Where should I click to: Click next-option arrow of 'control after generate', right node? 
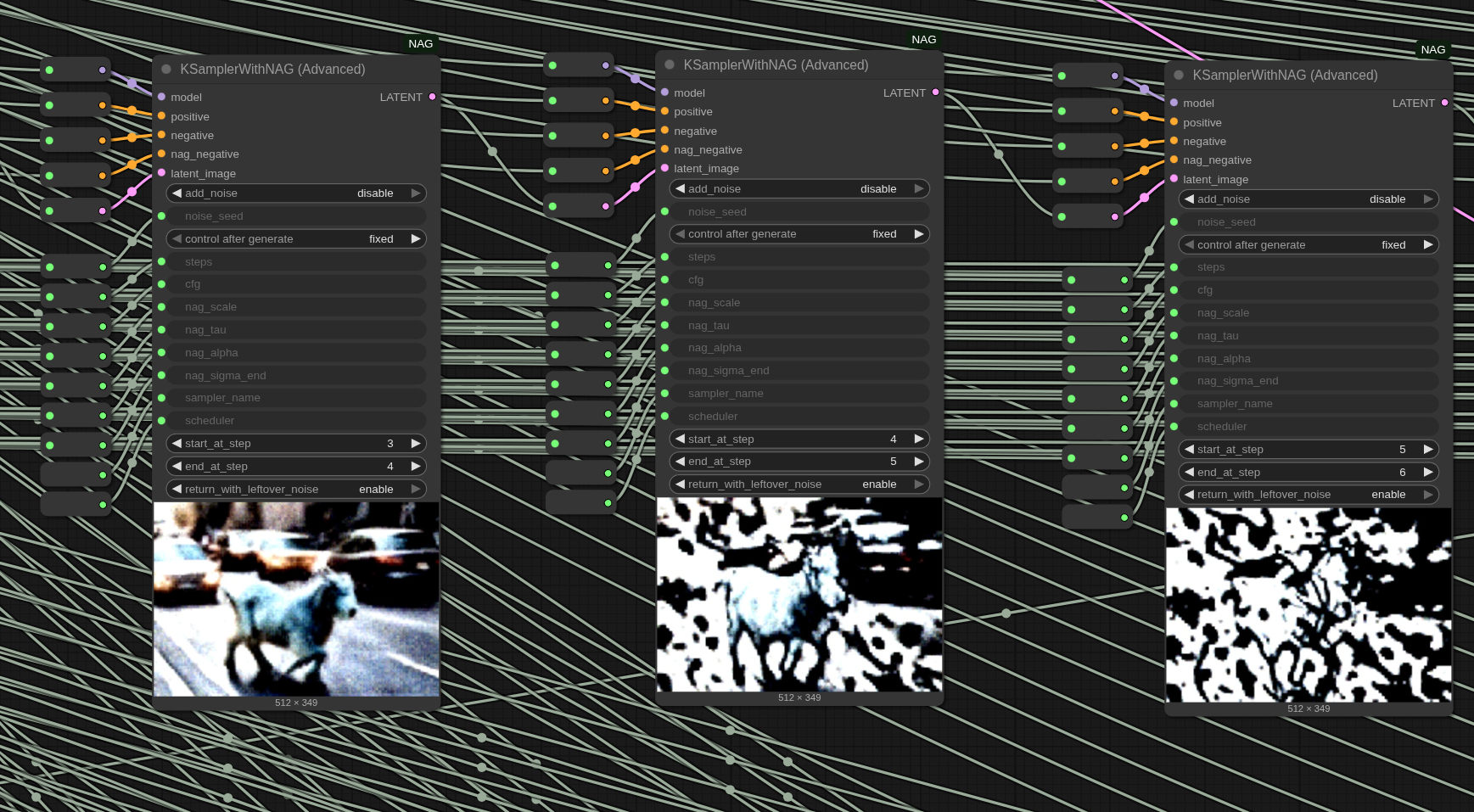point(1428,245)
